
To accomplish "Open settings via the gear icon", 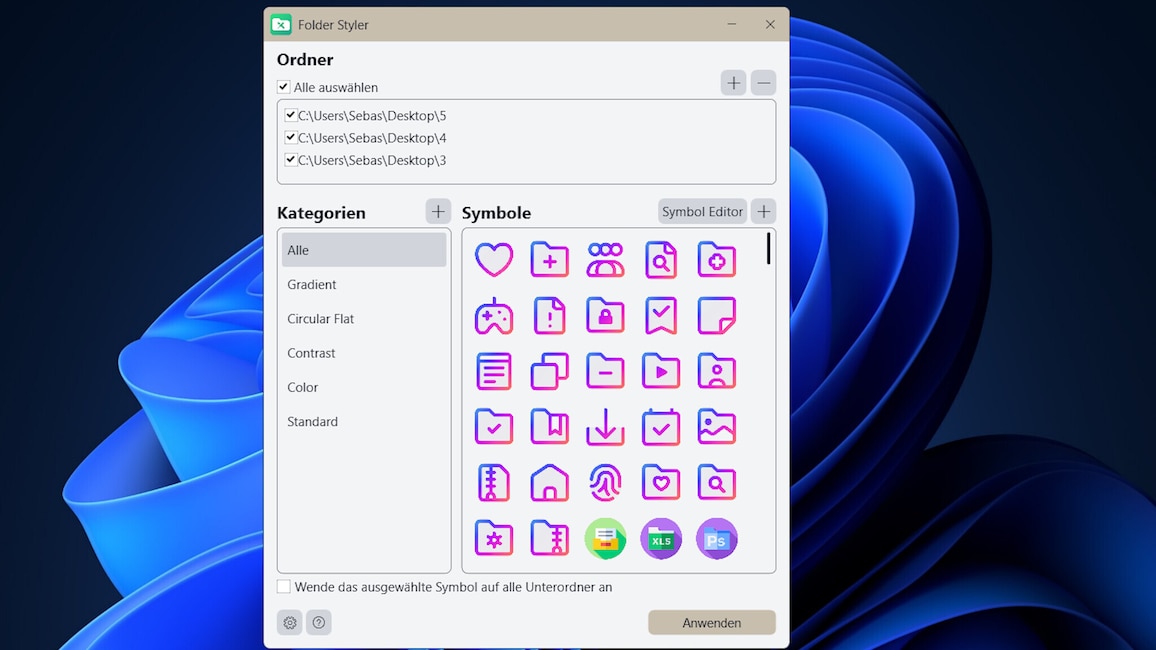I will 290,623.
